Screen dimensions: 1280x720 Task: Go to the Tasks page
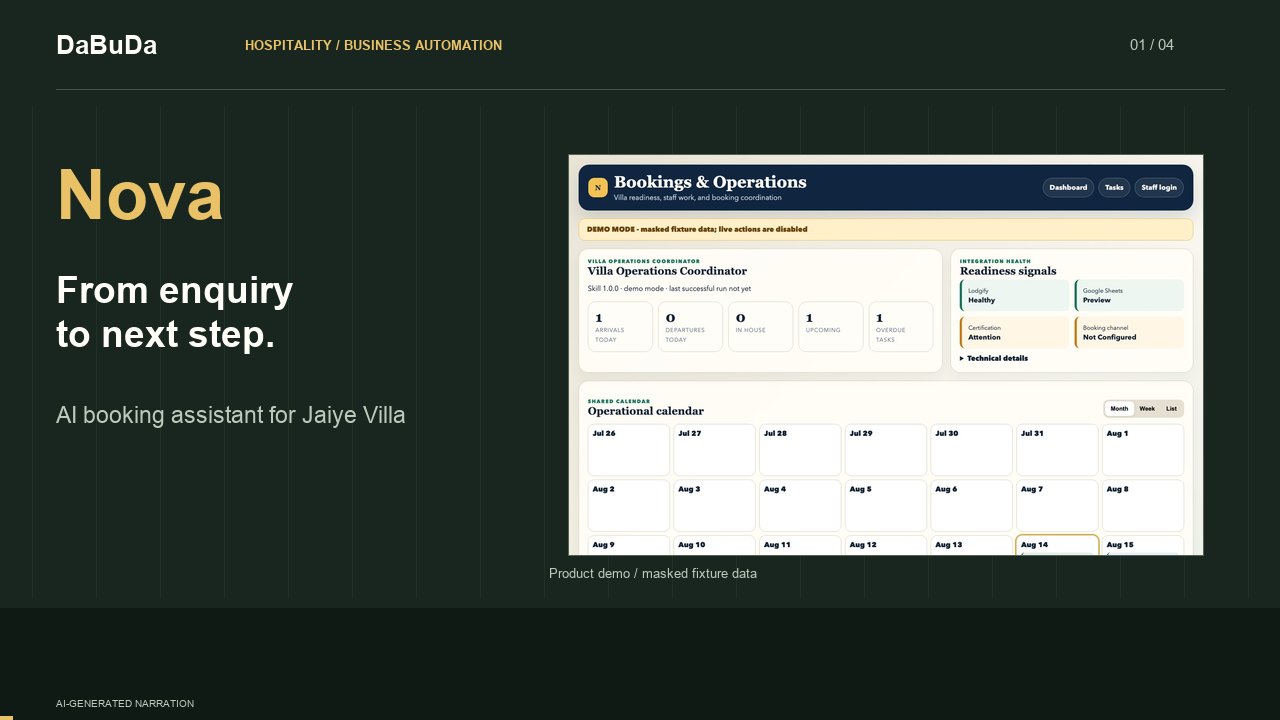coord(1114,187)
